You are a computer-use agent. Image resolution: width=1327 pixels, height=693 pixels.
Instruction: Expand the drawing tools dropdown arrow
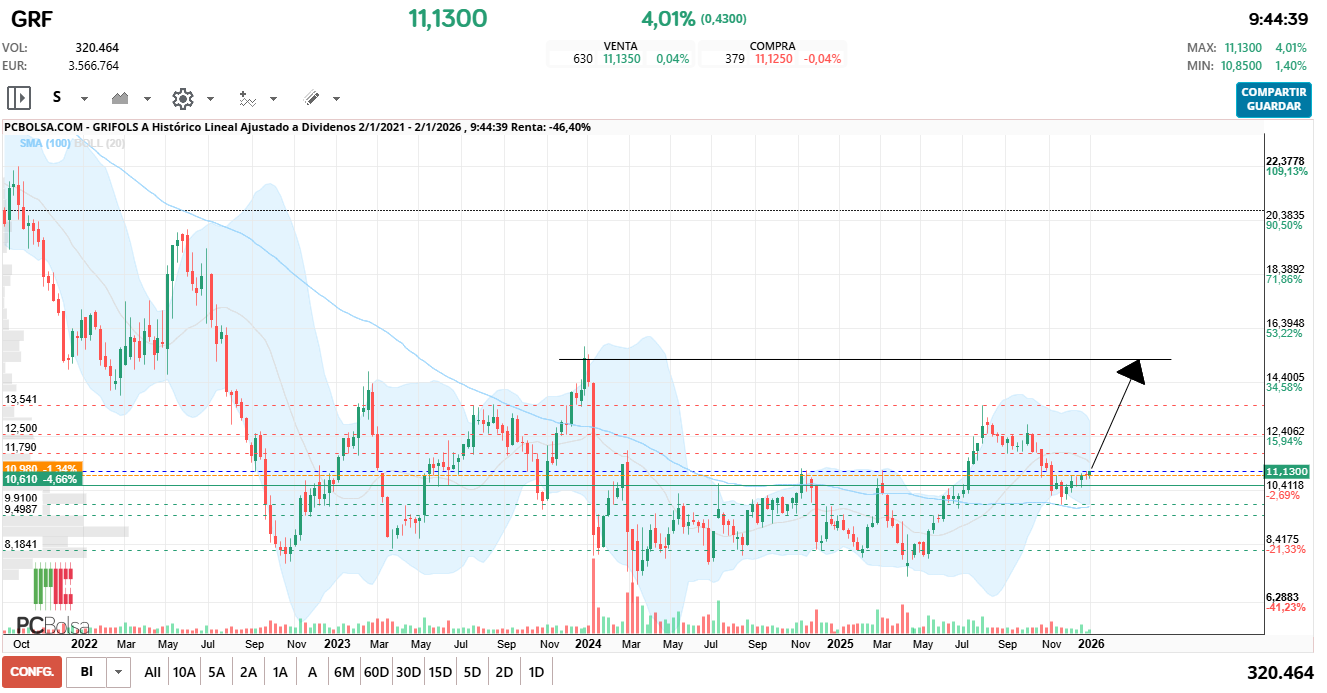click(336, 99)
